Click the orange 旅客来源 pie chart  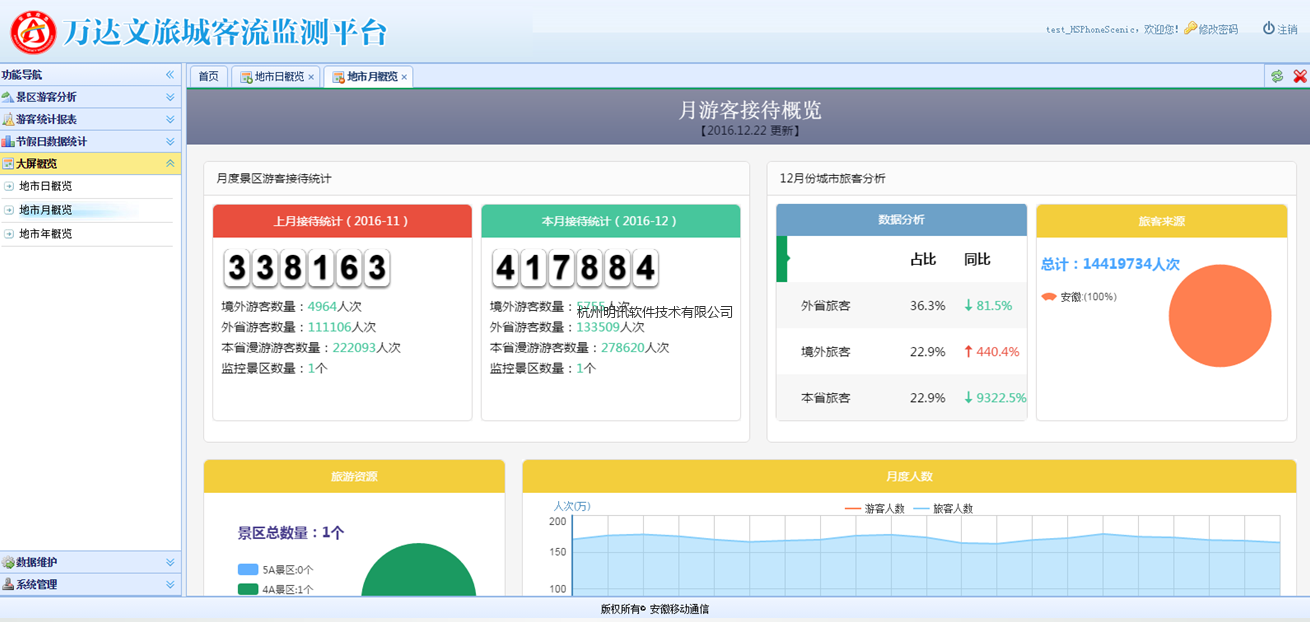tap(1220, 316)
